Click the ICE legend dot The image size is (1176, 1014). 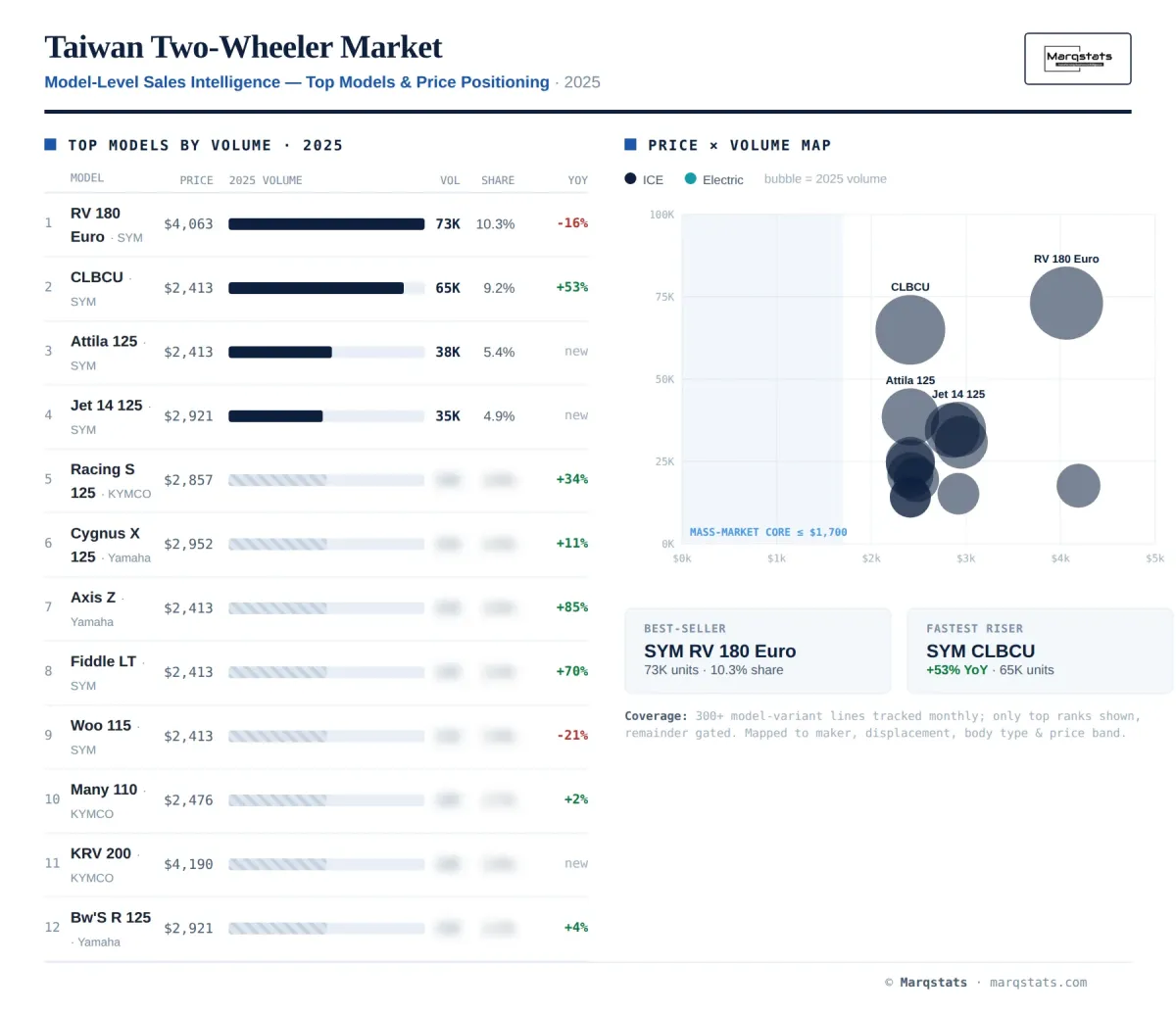point(630,179)
